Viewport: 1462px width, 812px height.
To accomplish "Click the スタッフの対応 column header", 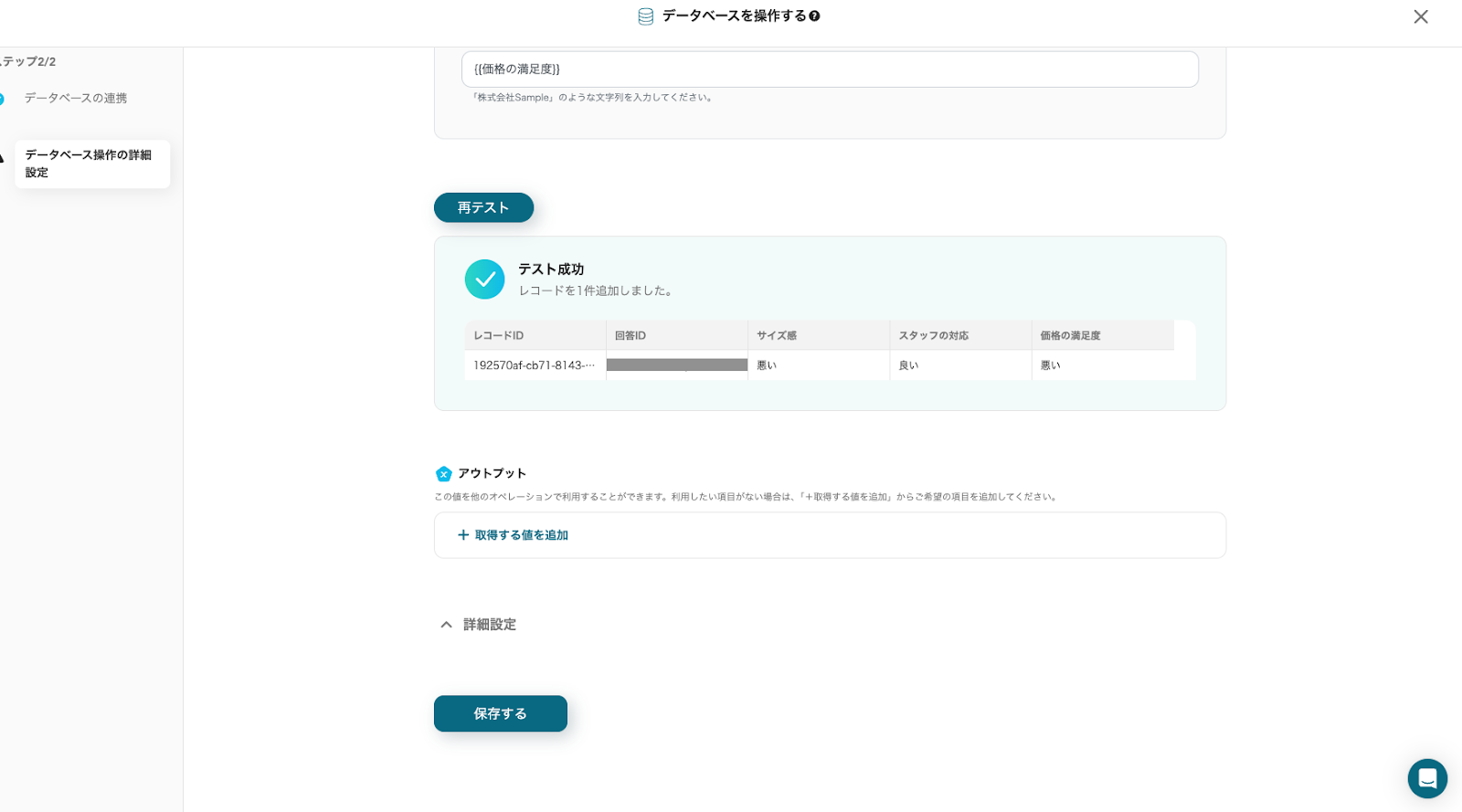I will [x=933, y=336].
